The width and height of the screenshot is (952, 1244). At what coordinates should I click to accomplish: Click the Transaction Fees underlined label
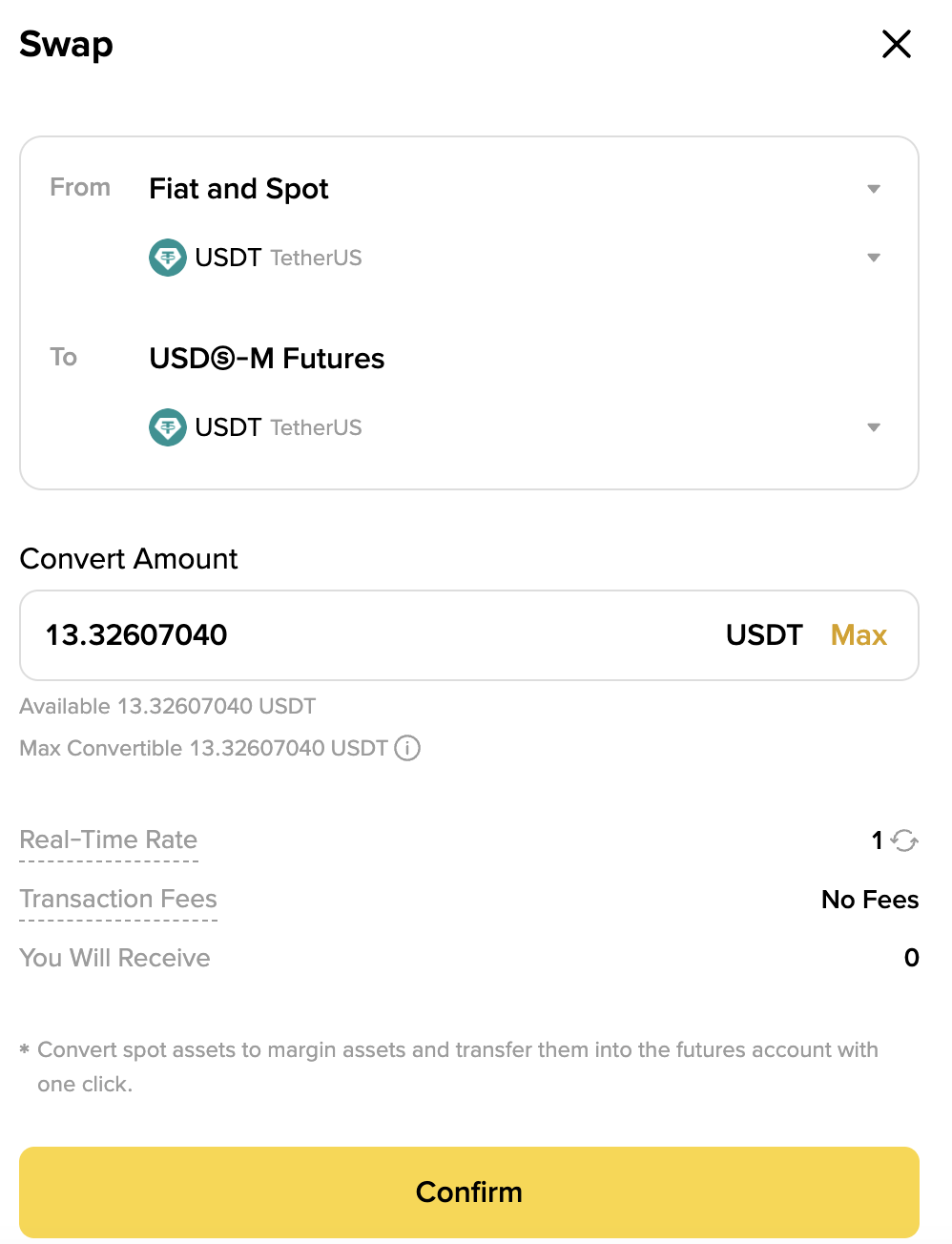(x=118, y=900)
